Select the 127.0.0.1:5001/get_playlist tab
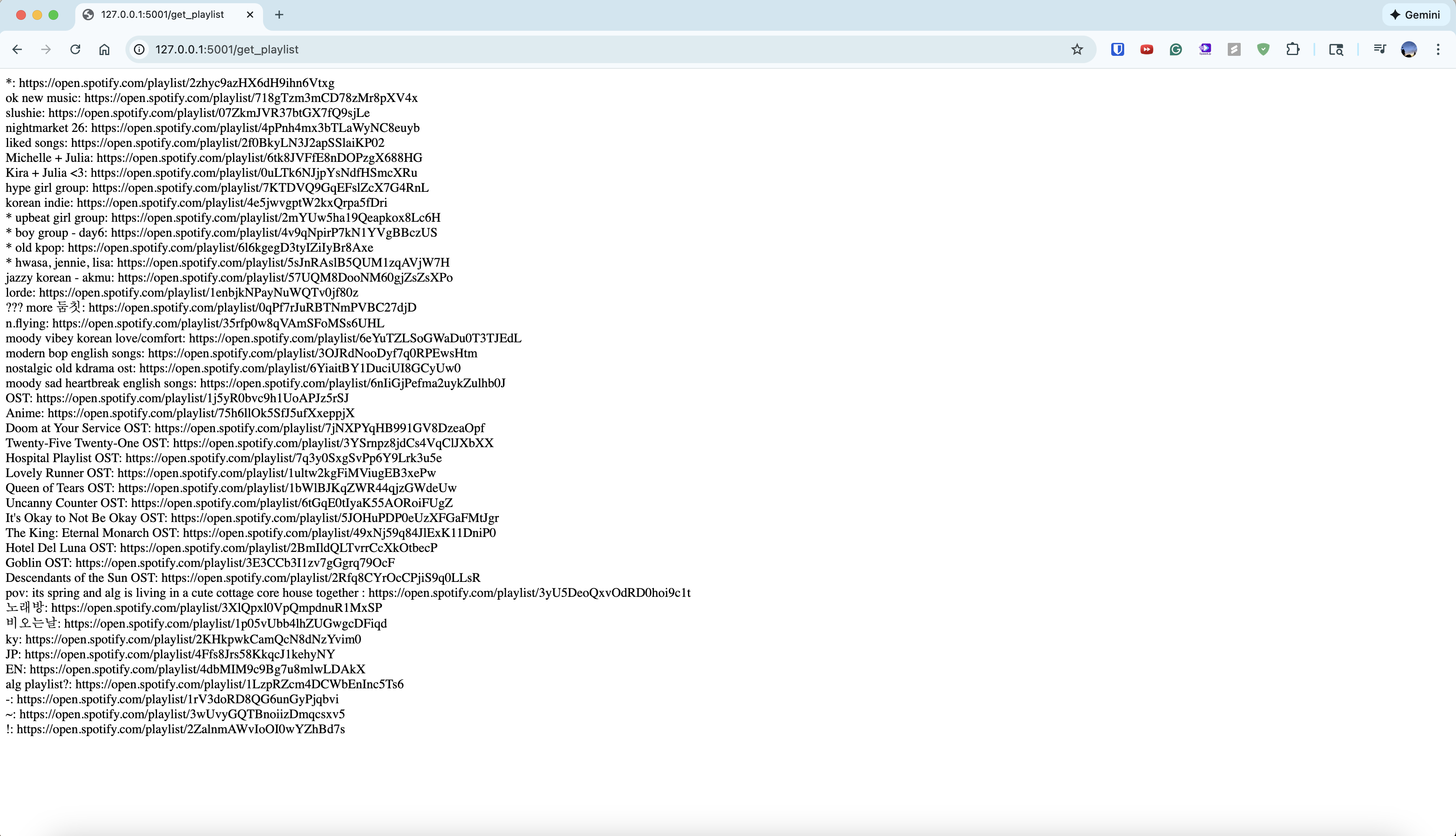Viewport: 1456px width, 836px height. click(x=163, y=15)
